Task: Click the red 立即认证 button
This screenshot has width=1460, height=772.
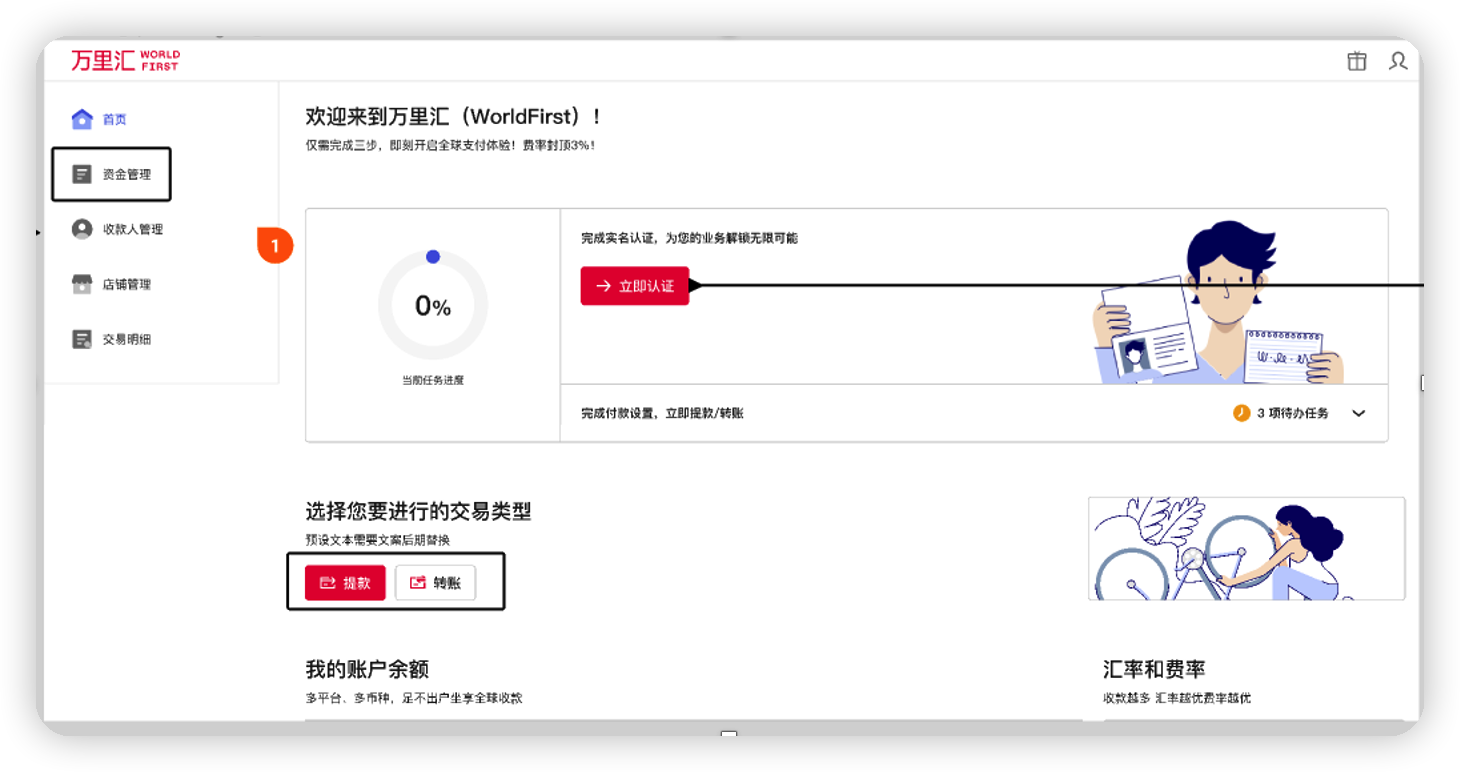Action: [x=635, y=286]
